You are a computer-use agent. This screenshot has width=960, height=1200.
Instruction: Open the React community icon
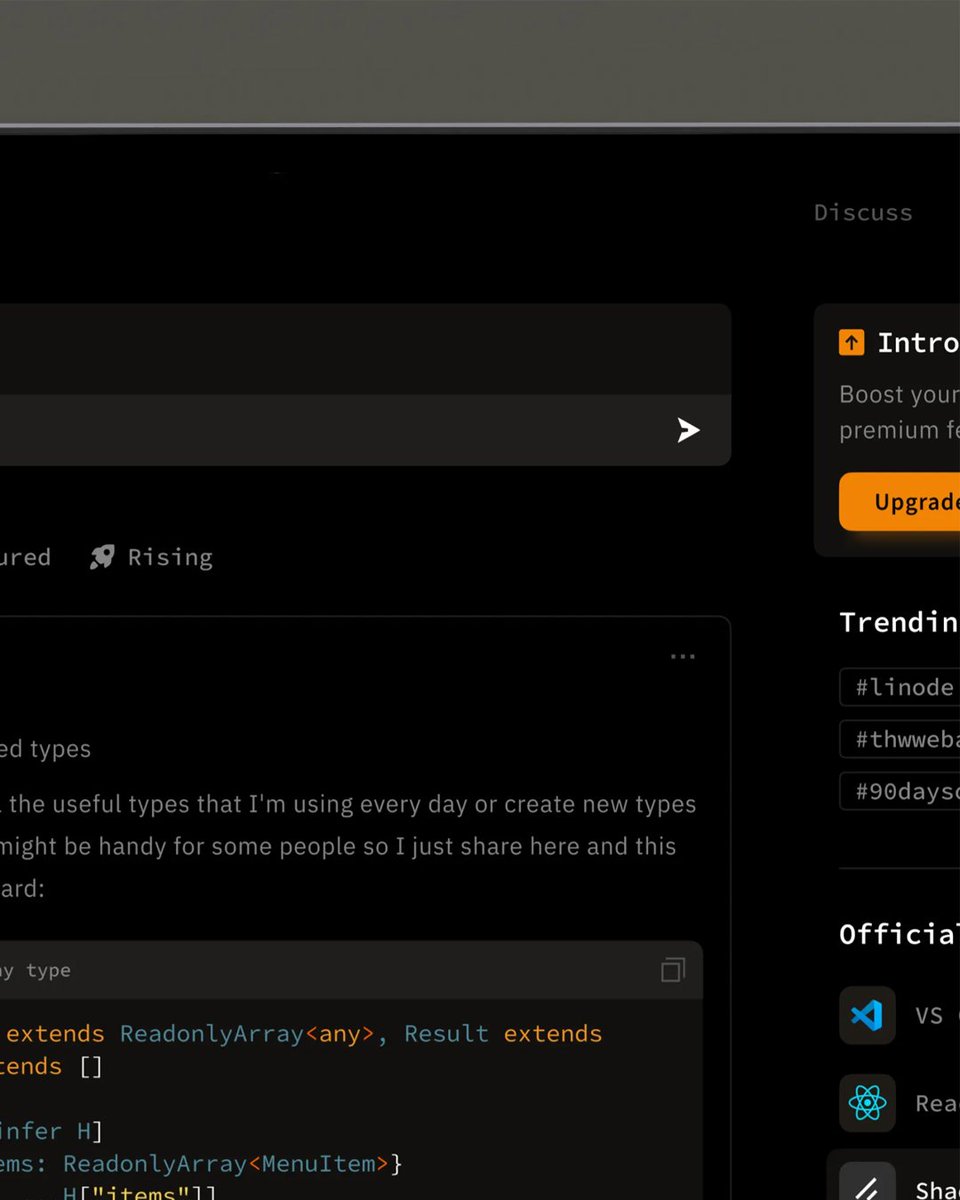tap(867, 1103)
